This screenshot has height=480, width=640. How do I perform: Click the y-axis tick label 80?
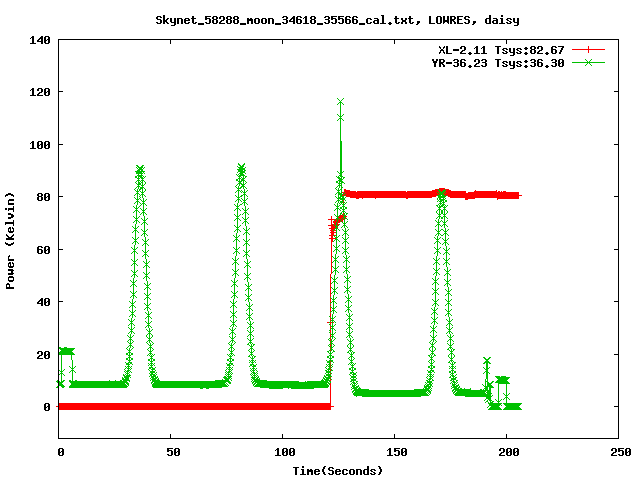[x=43, y=197]
